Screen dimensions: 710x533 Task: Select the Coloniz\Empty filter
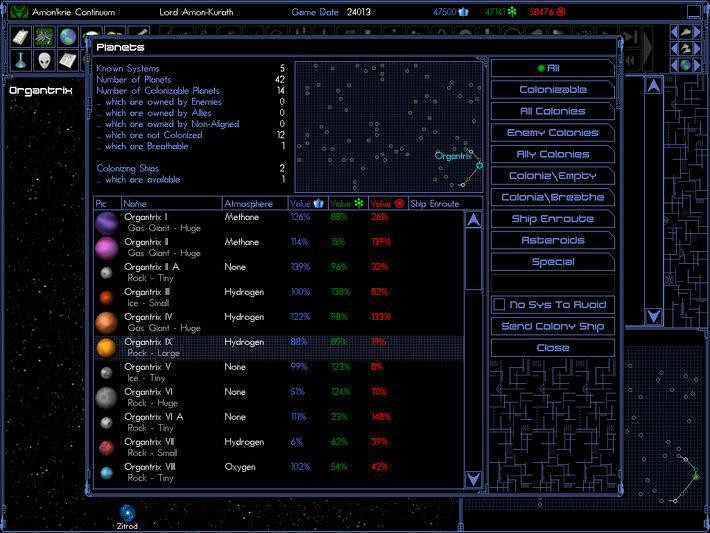click(x=552, y=176)
